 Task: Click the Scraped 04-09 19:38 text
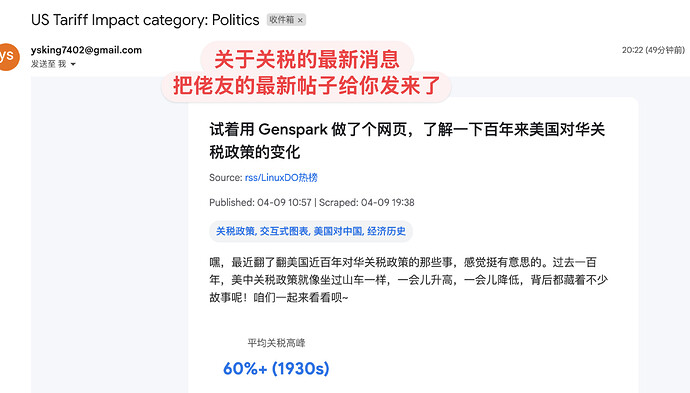tap(367, 202)
